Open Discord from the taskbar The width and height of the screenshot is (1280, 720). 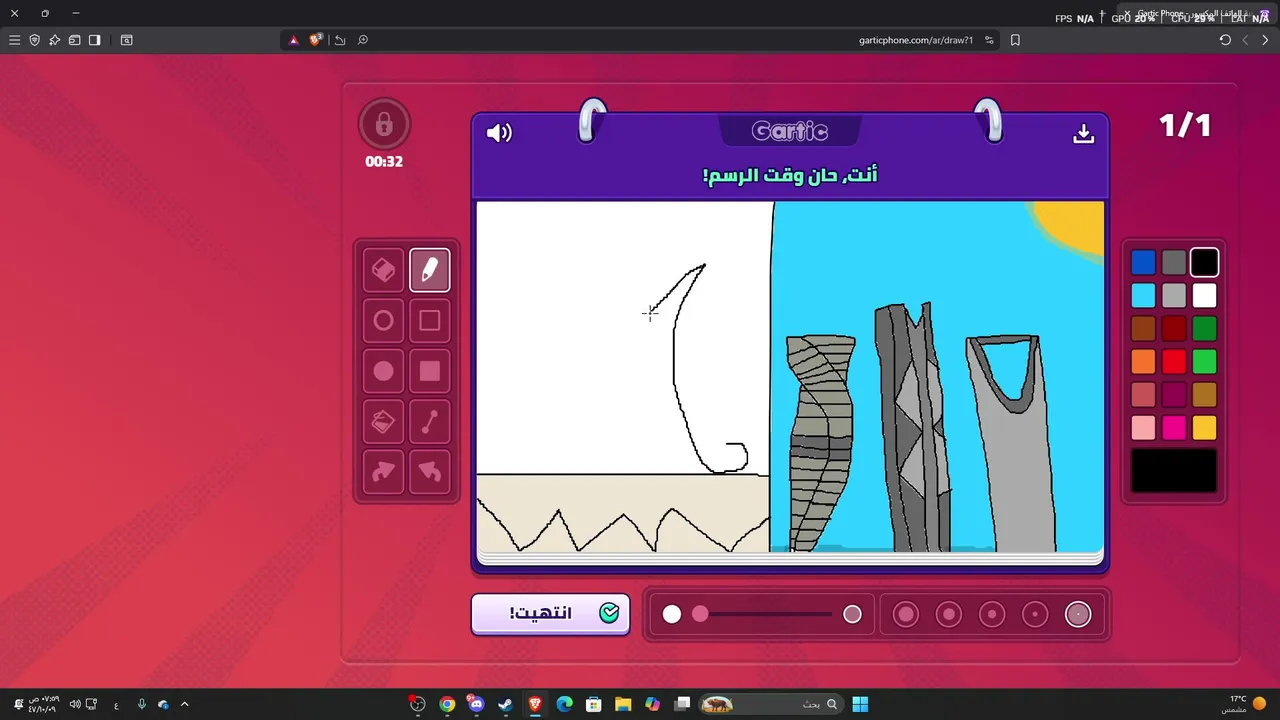tap(476, 704)
